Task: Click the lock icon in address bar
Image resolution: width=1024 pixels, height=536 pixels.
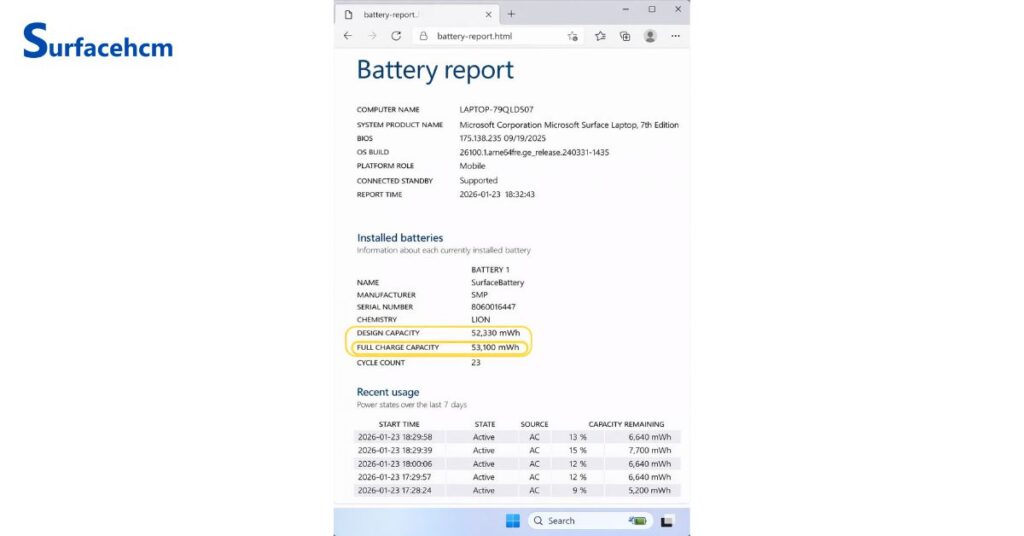Action: [423, 36]
